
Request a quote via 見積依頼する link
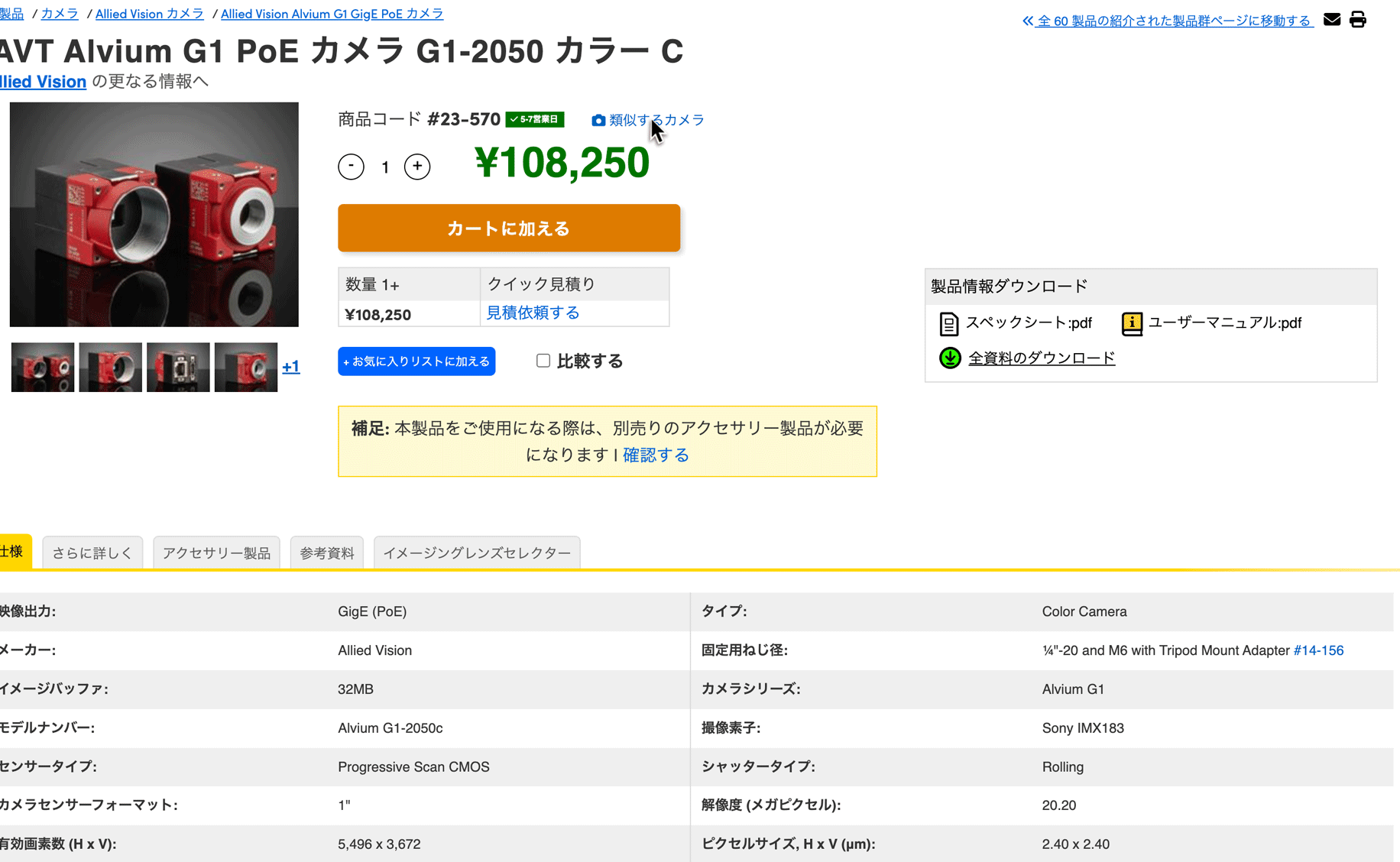[x=533, y=313]
